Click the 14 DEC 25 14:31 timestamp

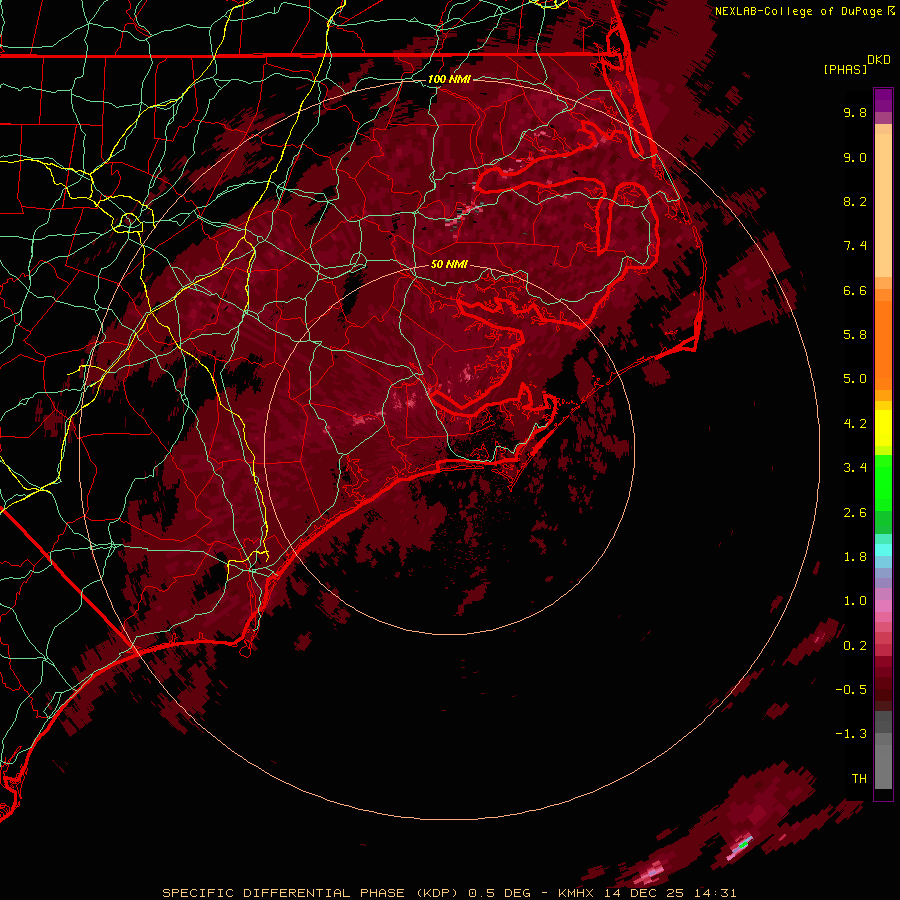[x=670, y=893]
